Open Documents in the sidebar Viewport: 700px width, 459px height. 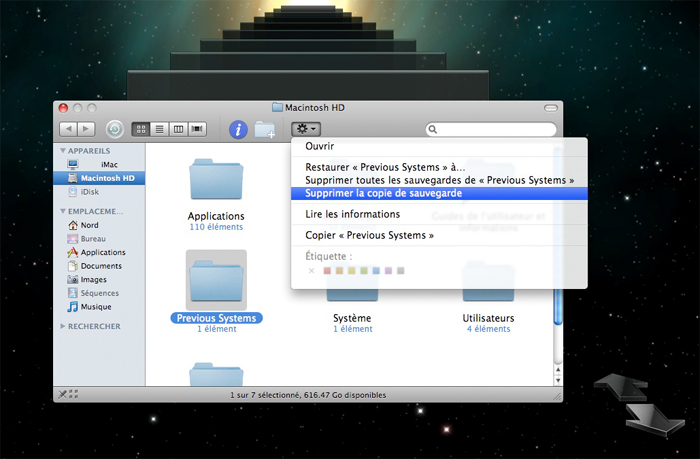[x=99, y=266]
